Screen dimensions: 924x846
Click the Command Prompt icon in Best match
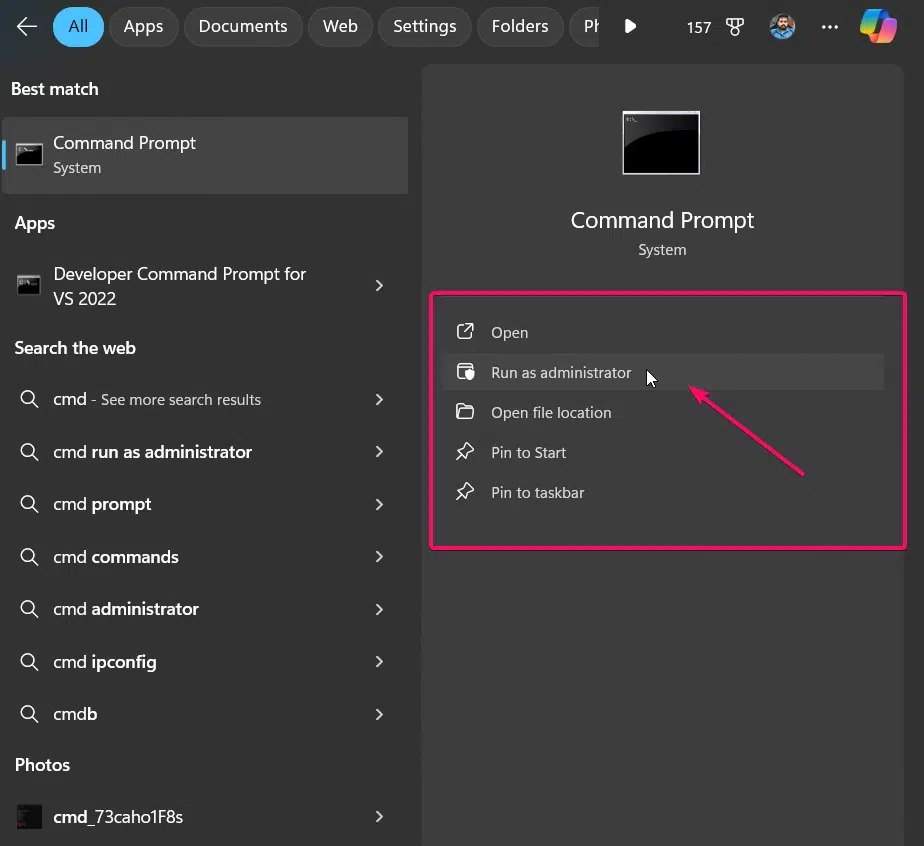tap(29, 155)
